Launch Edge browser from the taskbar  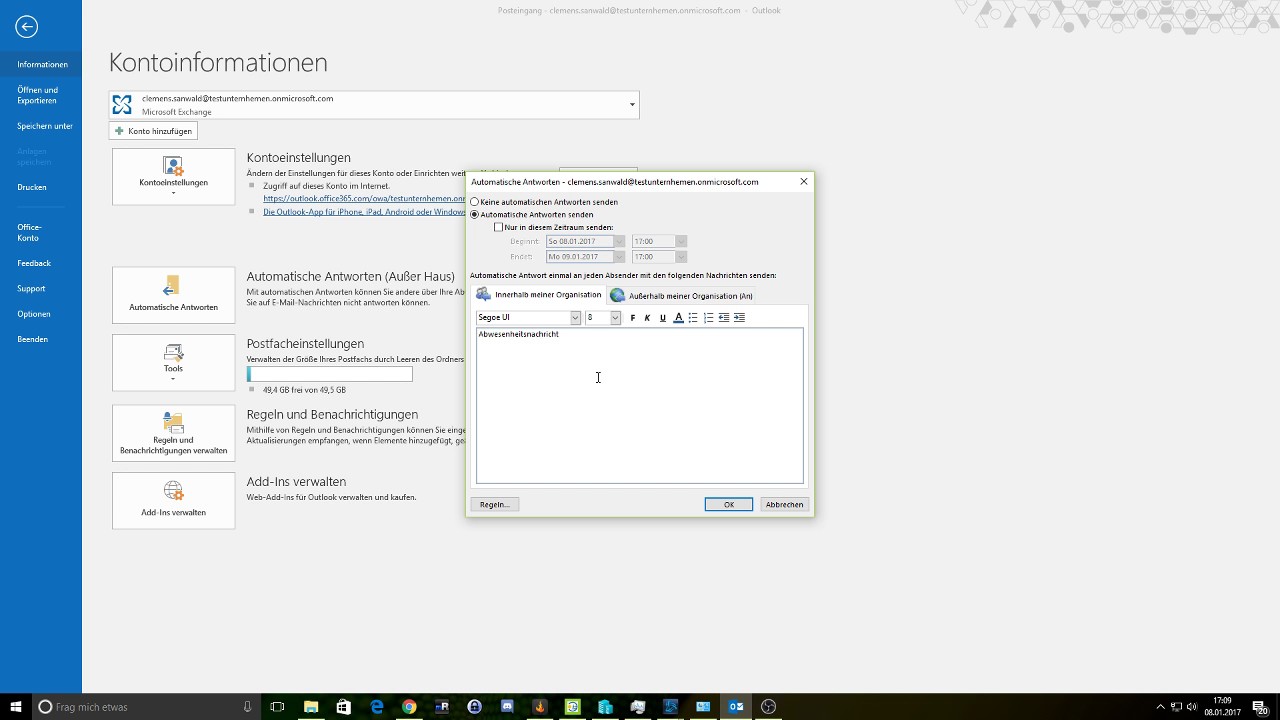[x=377, y=707]
